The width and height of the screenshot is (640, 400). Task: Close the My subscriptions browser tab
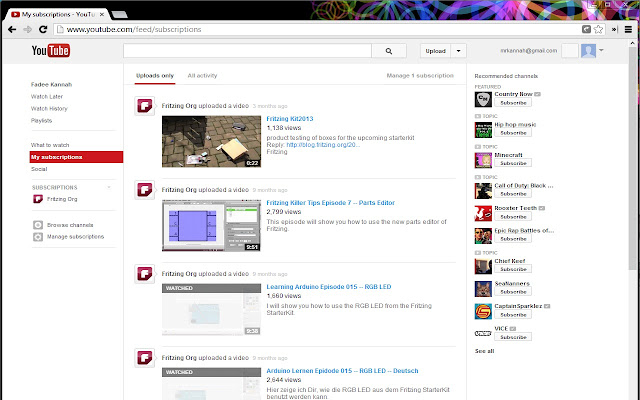[x=102, y=14]
